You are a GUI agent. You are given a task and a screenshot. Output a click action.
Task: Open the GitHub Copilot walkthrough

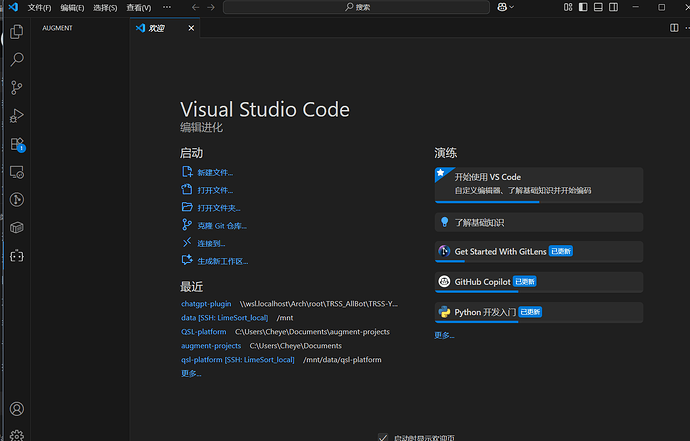pos(539,282)
